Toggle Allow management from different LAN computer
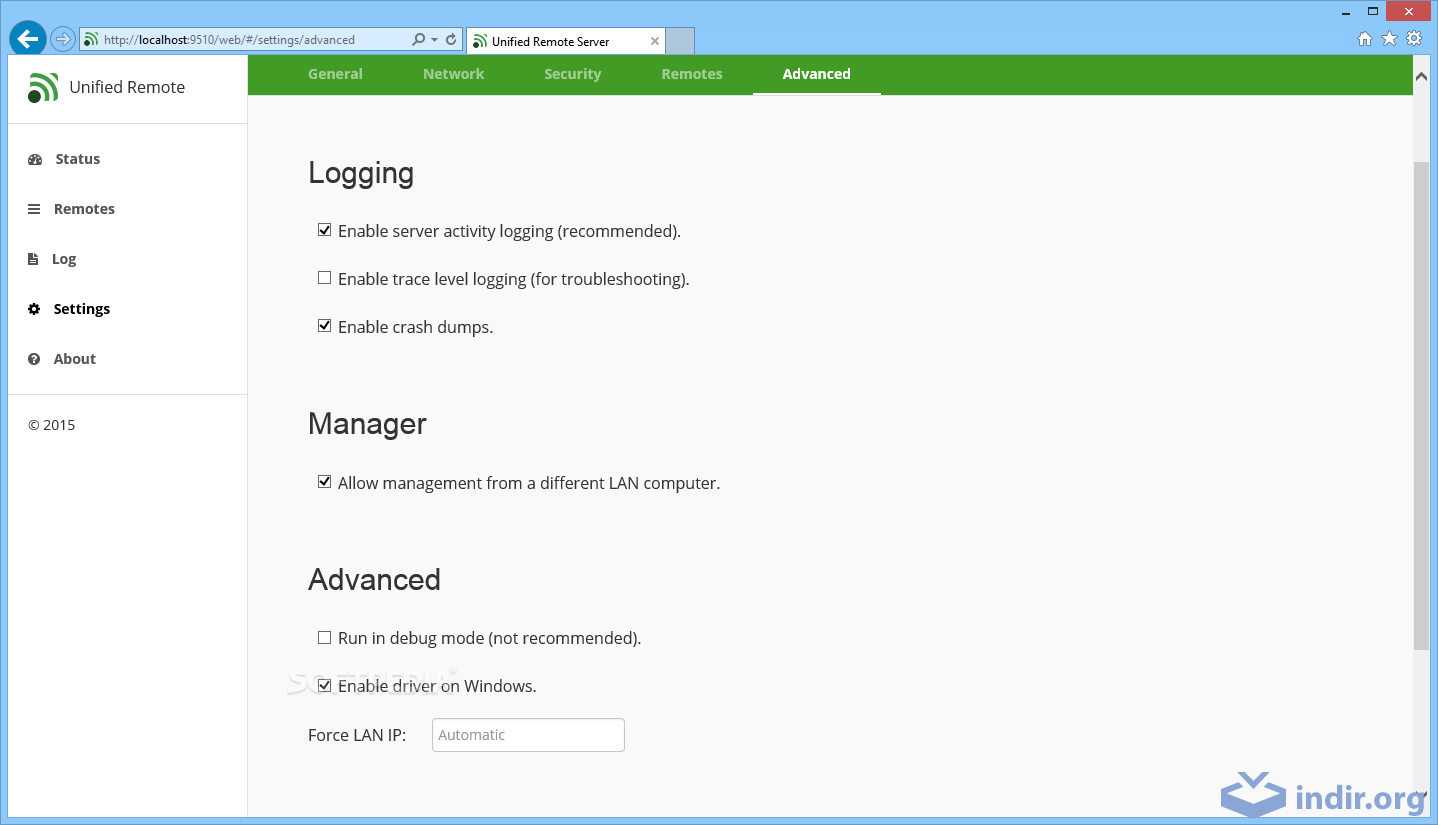1438x825 pixels. 324,482
